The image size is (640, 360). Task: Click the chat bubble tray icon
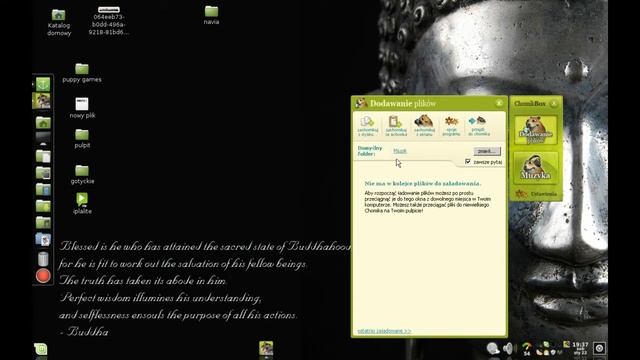tap(493, 349)
